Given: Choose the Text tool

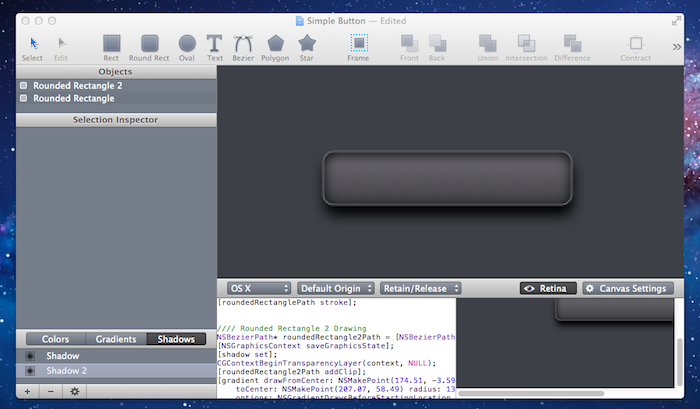Looking at the screenshot, I should coord(215,48).
